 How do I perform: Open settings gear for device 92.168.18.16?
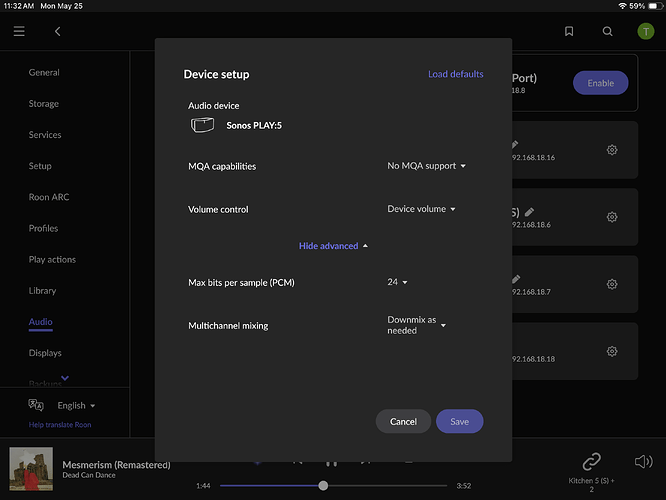point(612,150)
